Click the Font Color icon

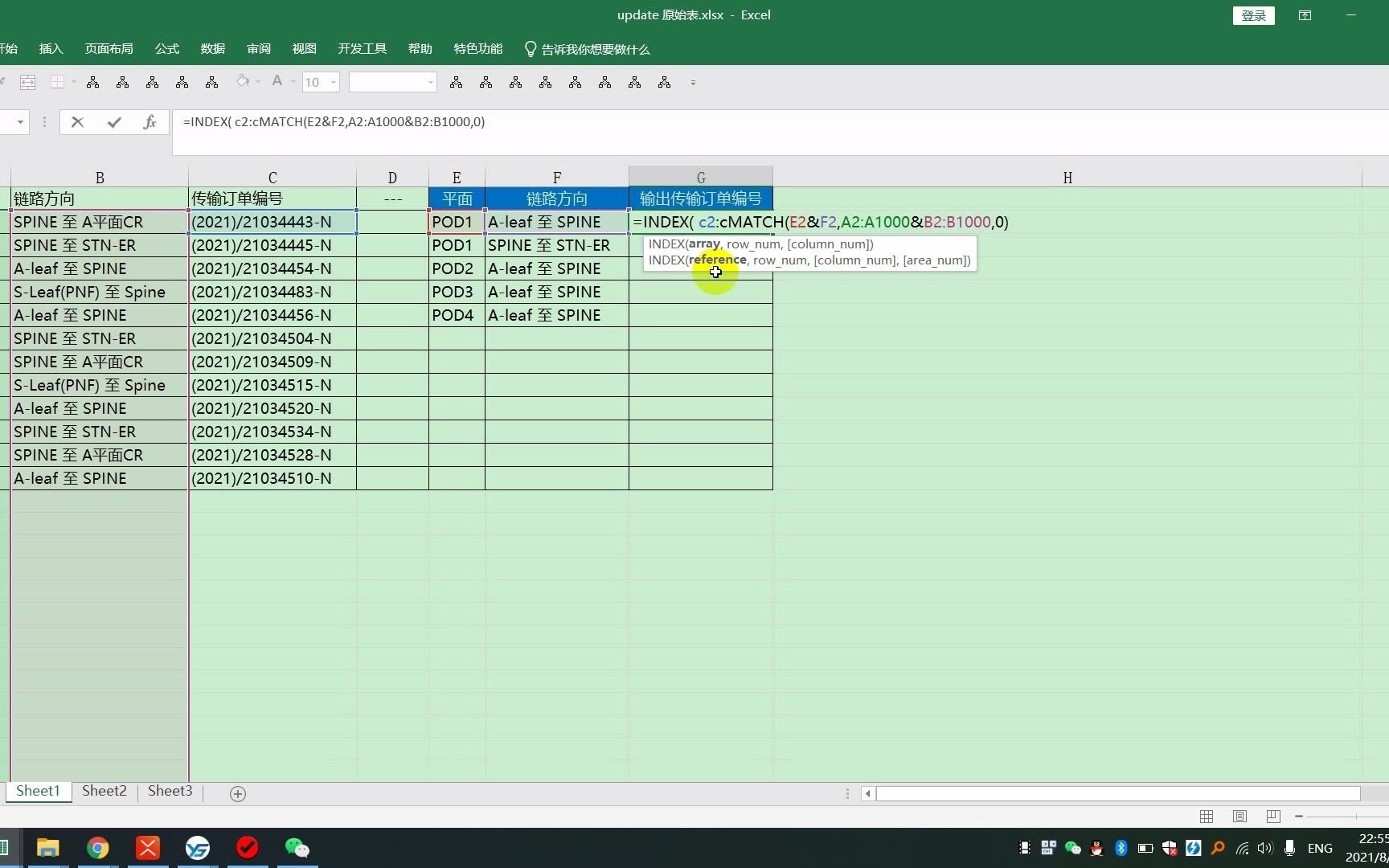tap(277, 81)
